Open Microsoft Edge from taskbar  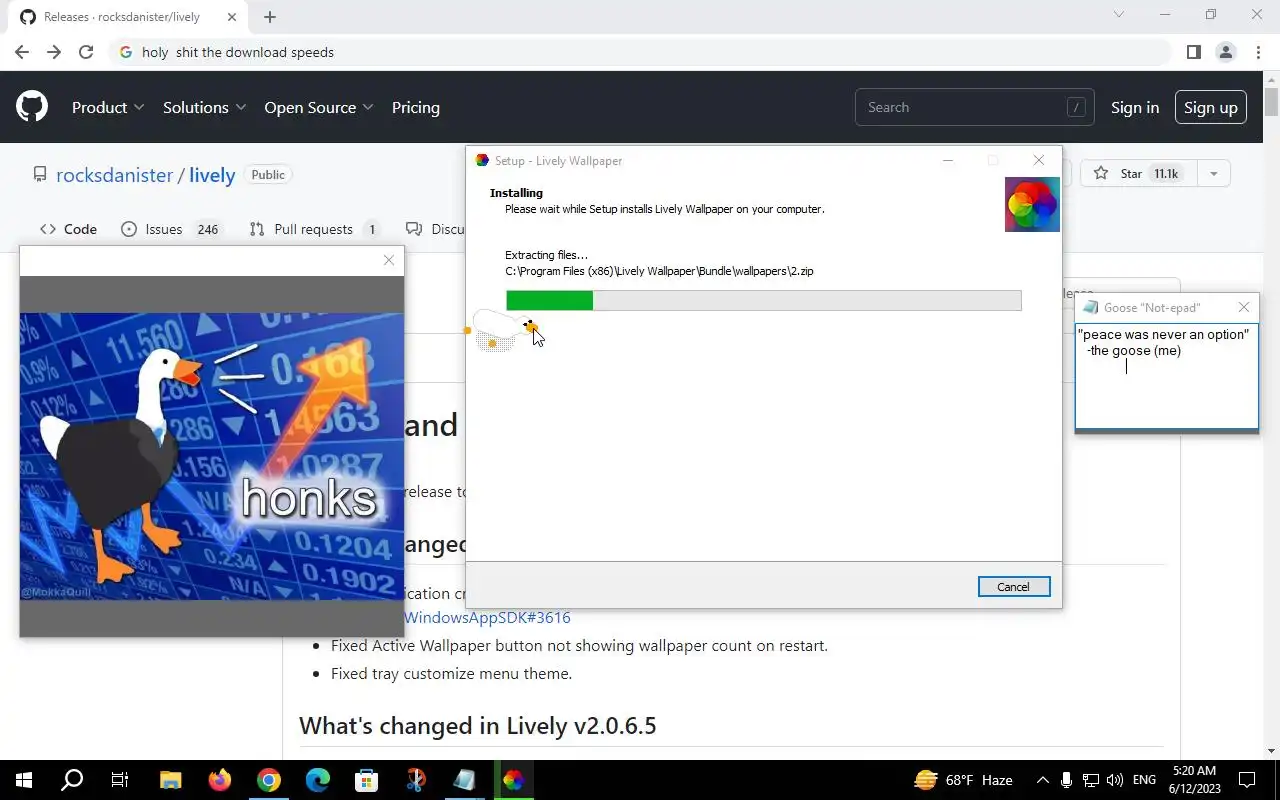[317, 780]
